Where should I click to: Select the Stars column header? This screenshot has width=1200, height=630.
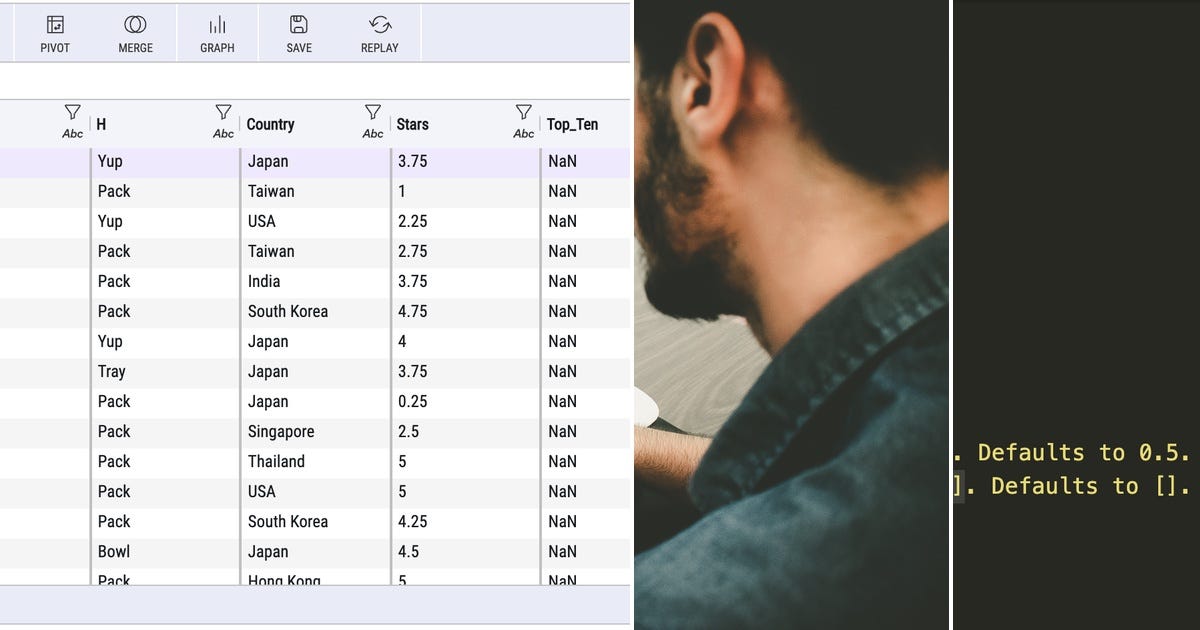point(412,125)
